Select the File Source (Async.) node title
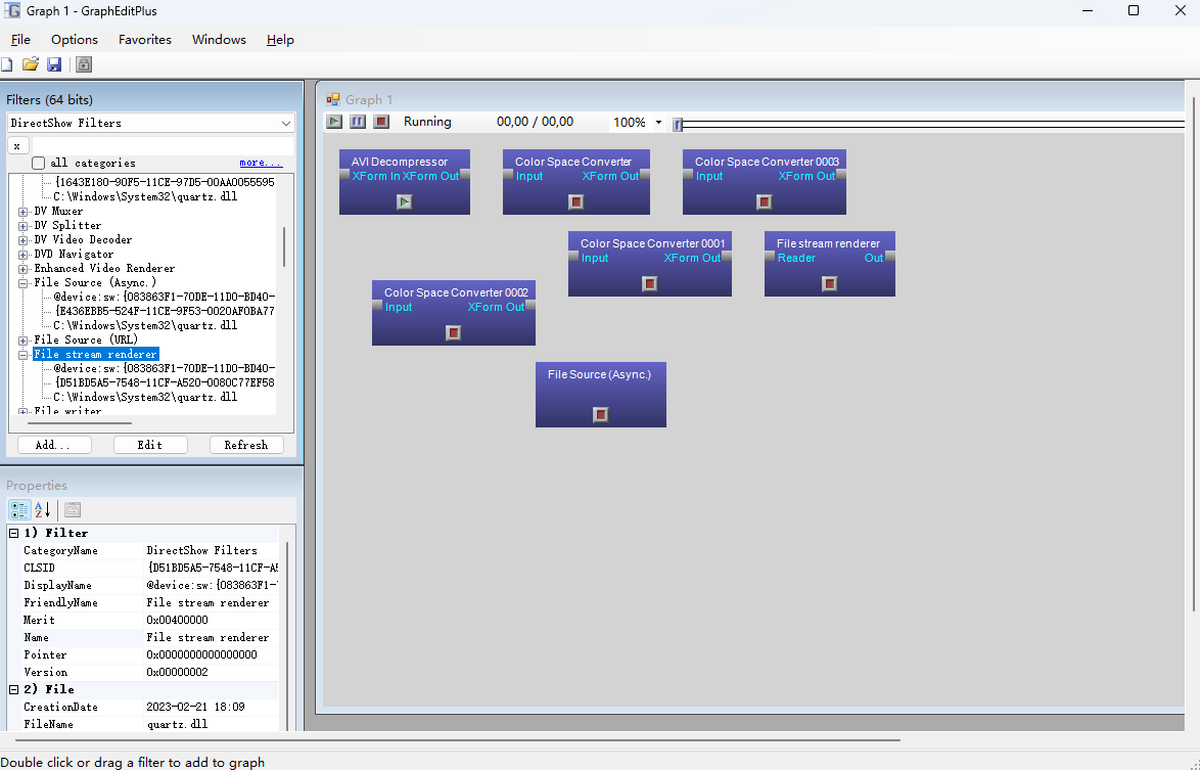Viewport: 1200px width, 770px height. click(600, 374)
